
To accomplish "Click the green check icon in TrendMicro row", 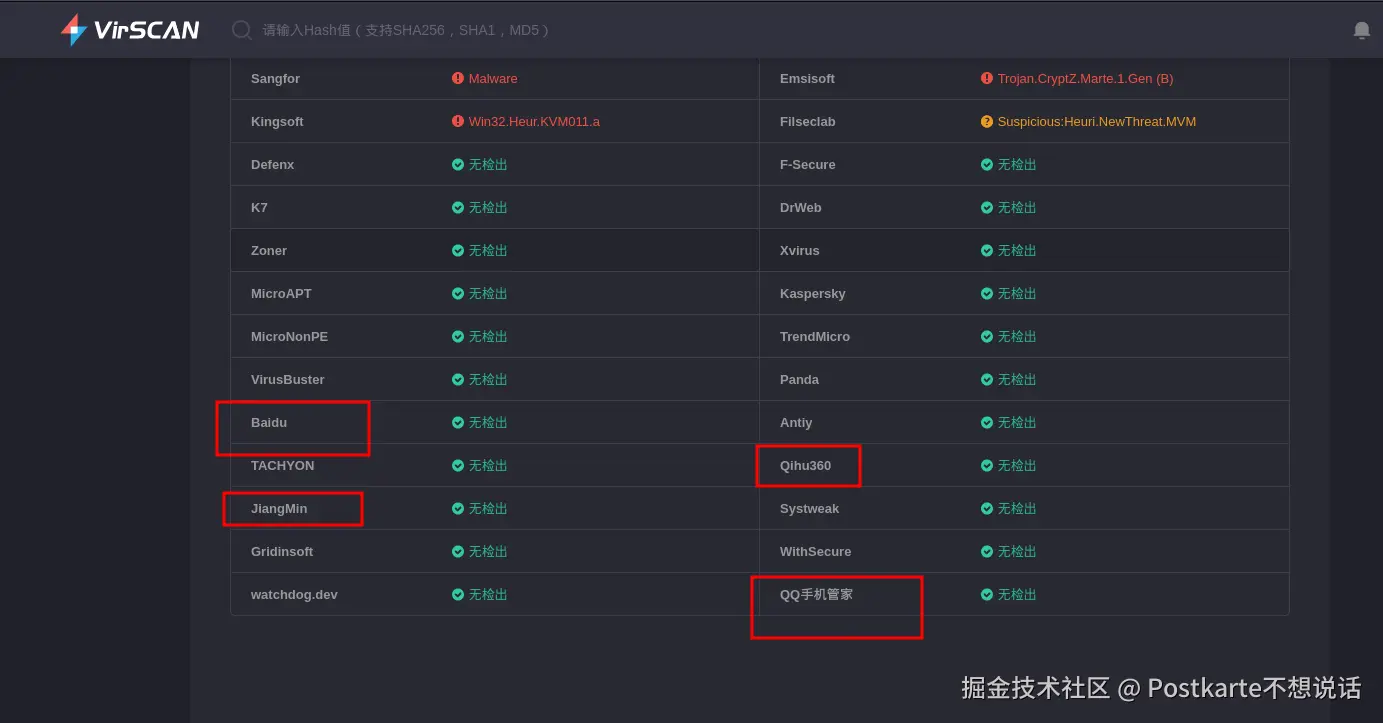I will [986, 336].
